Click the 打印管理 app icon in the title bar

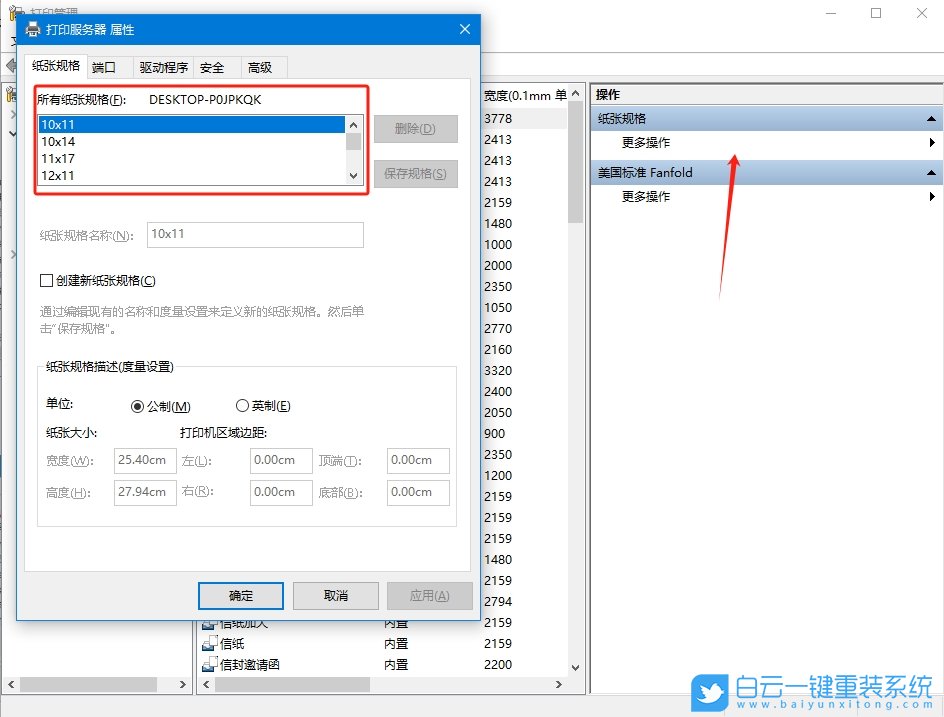[x=14, y=8]
